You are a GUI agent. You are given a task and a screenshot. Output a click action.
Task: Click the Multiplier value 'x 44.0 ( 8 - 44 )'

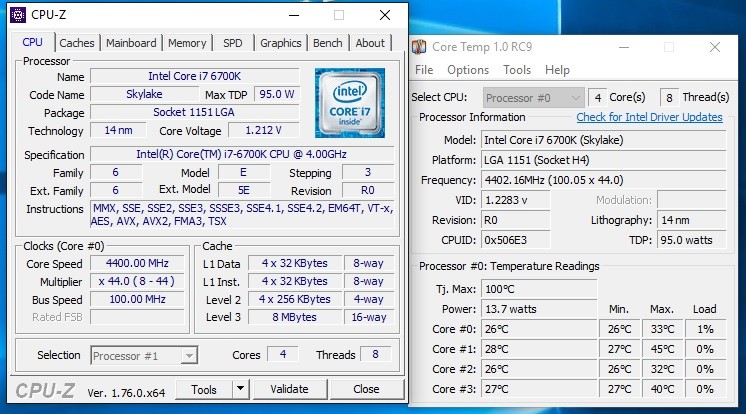point(137,281)
